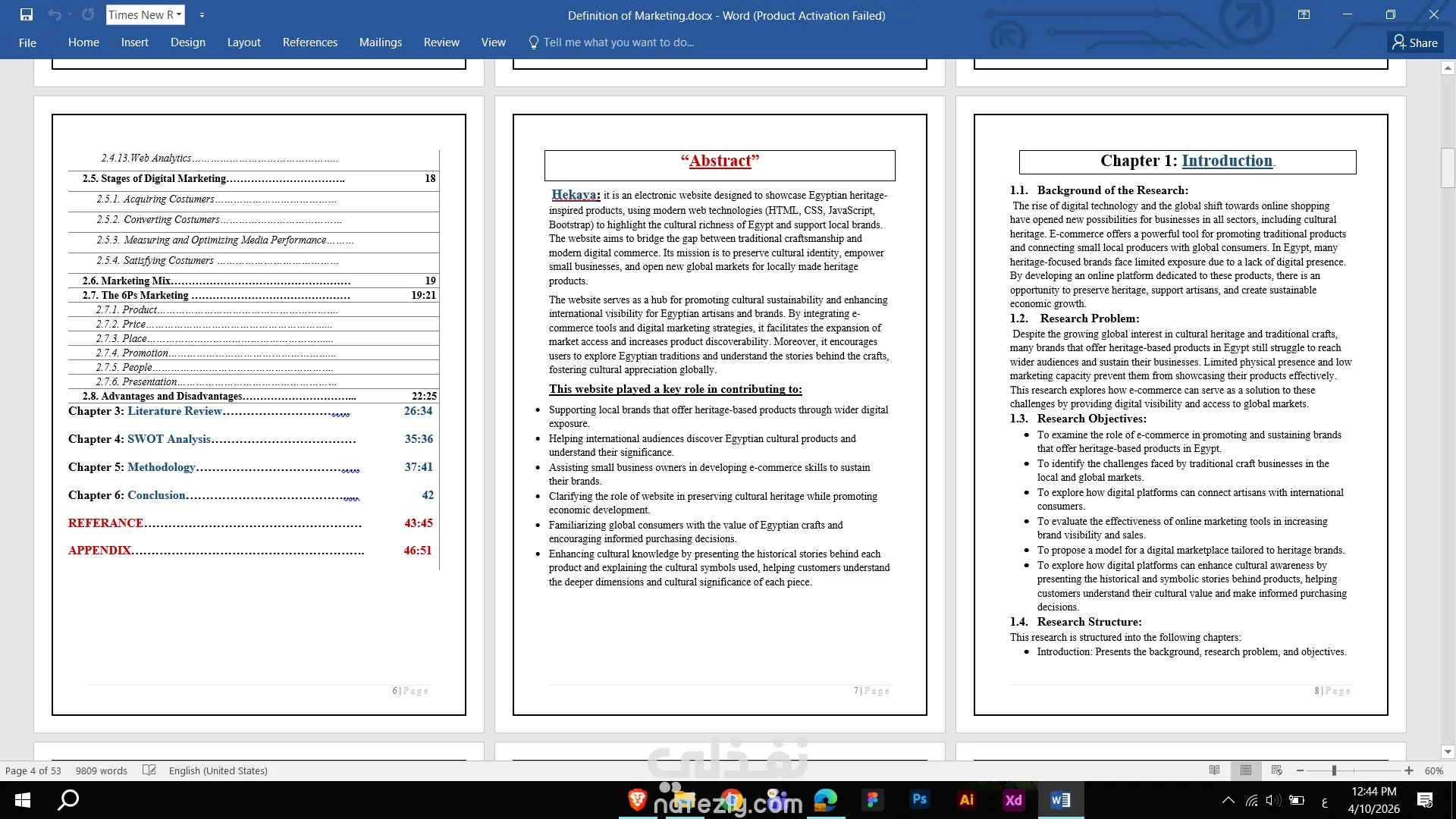This screenshot has height=819, width=1456.
Task: Click the speaker volume tray icon
Action: coord(1273,800)
